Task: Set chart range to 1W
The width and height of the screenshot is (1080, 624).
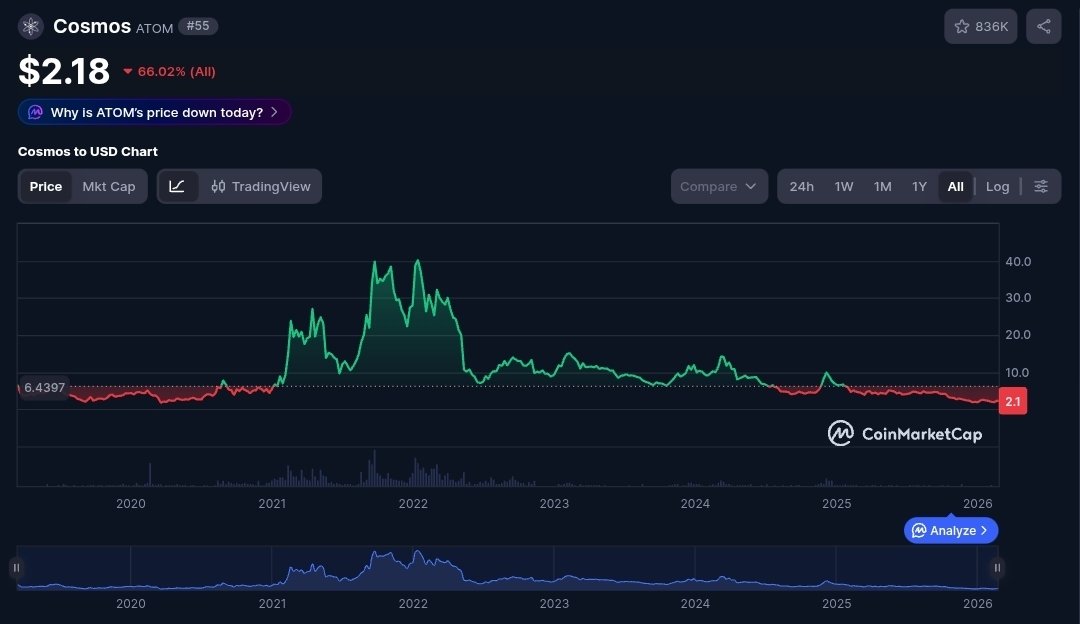Action: 844,187
